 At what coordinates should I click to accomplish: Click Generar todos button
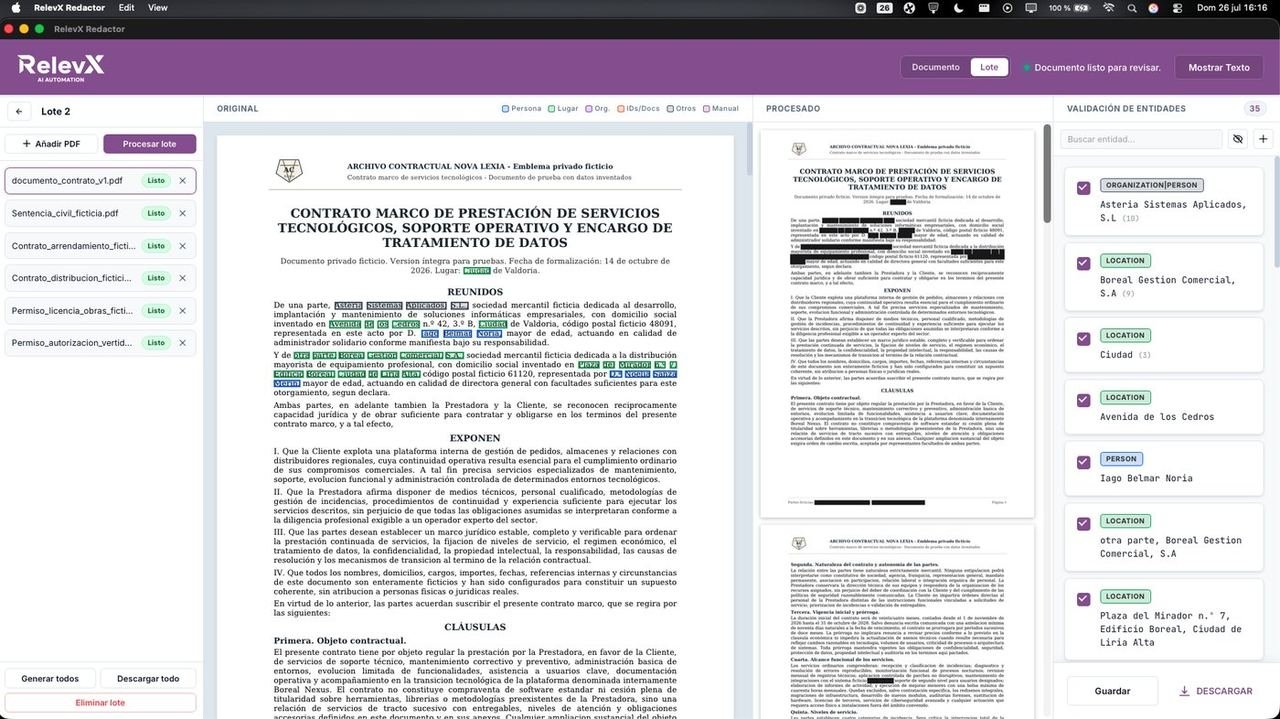[x=50, y=679]
